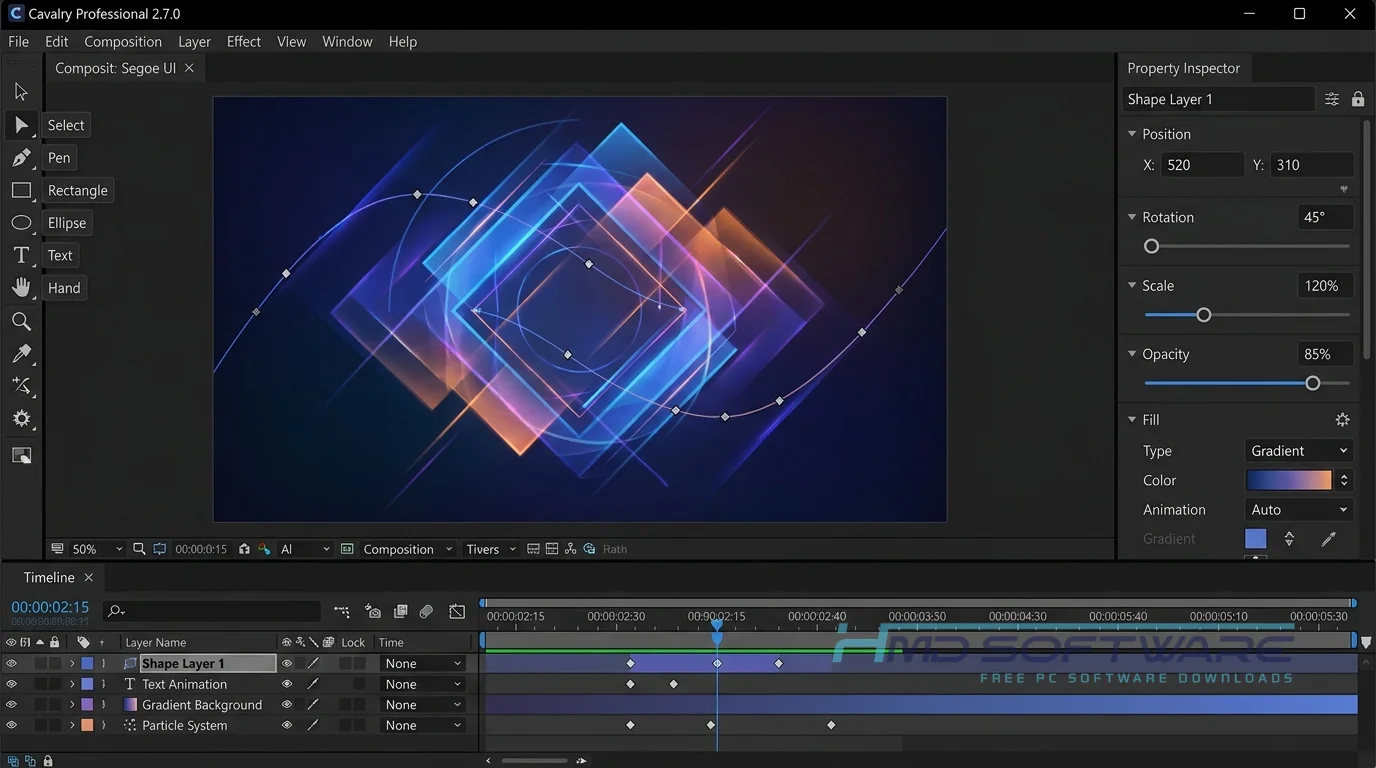Viewport: 1376px width, 768px height.
Task: Open the Animation Auto dropdown
Action: 1299,510
